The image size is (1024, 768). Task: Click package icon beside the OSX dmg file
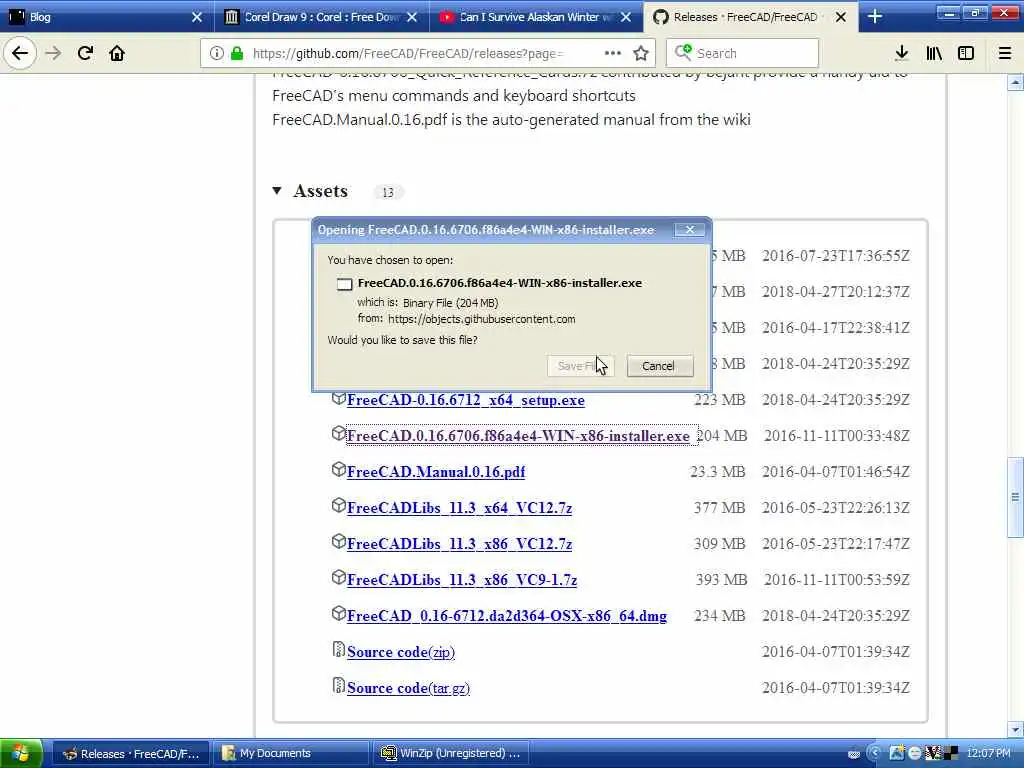(338, 613)
